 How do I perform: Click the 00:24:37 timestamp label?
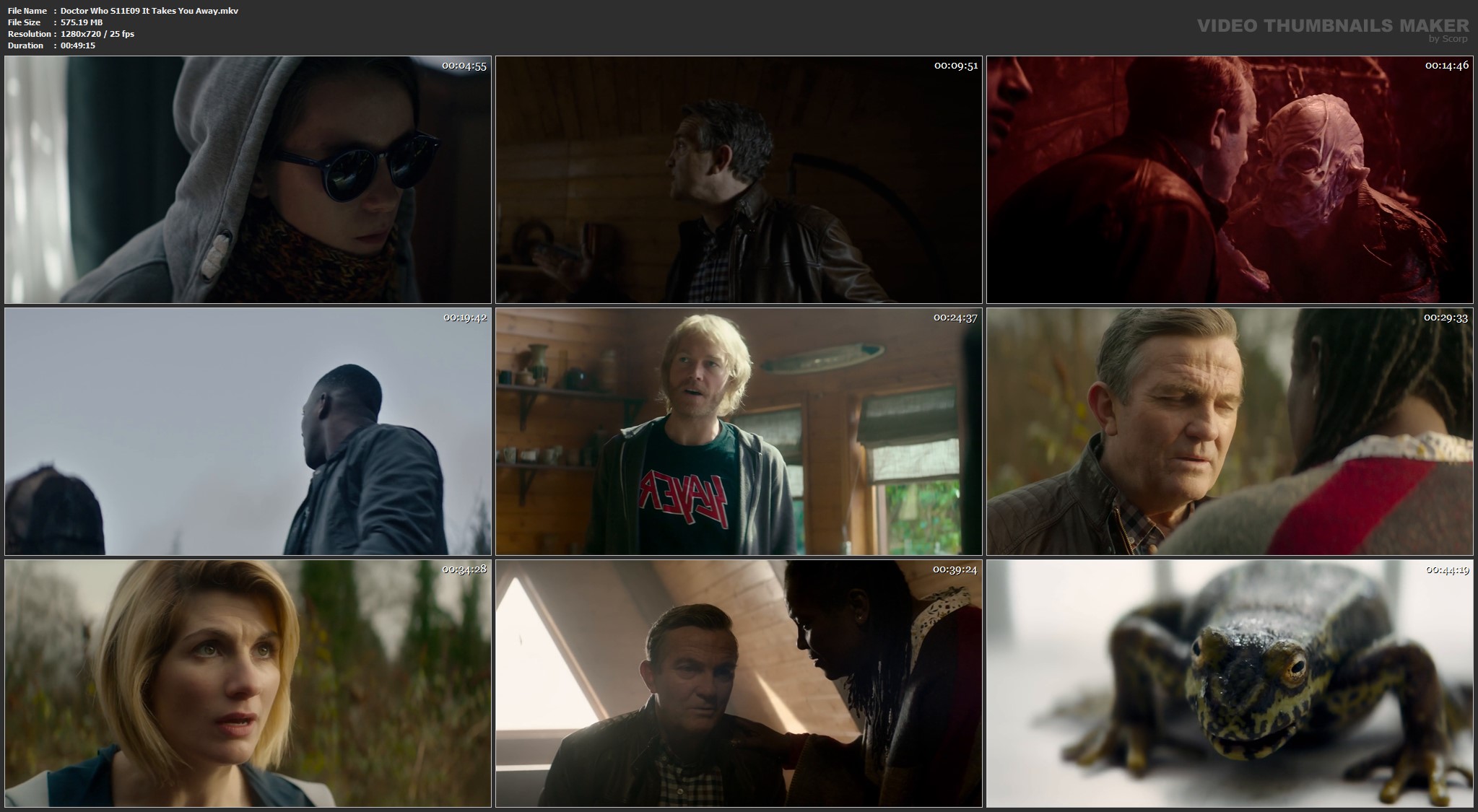[x=955, y=318]
